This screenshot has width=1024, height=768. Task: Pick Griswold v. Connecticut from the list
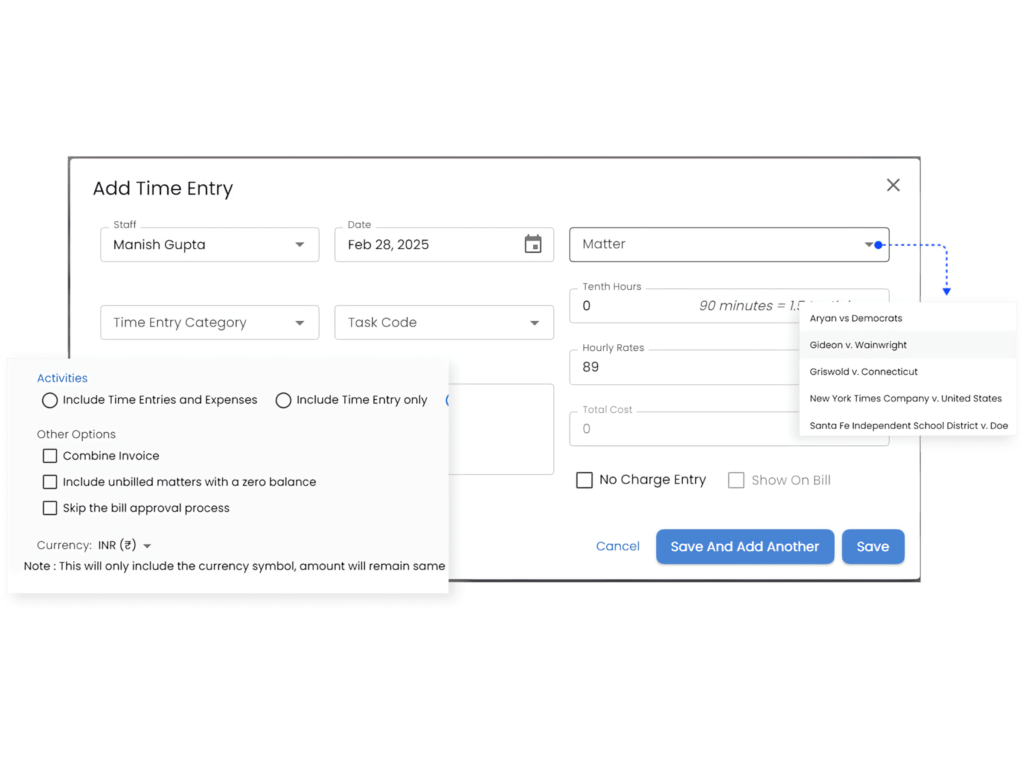(x=863, y=372)
